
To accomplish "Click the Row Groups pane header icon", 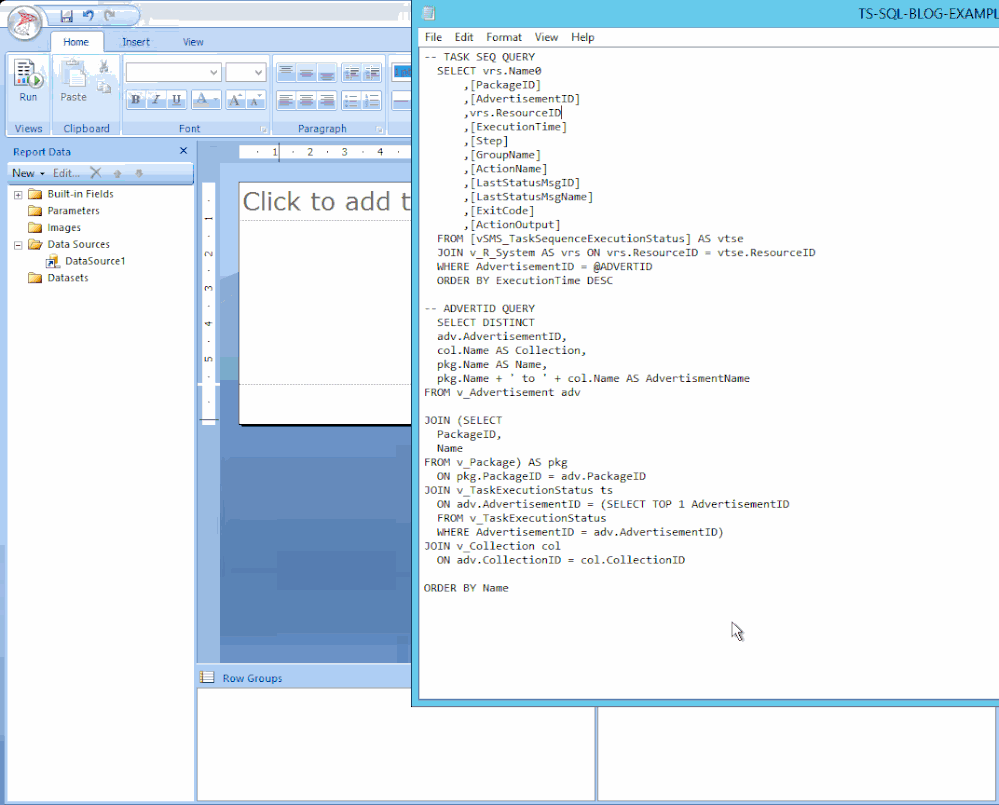I will (206, 677).
